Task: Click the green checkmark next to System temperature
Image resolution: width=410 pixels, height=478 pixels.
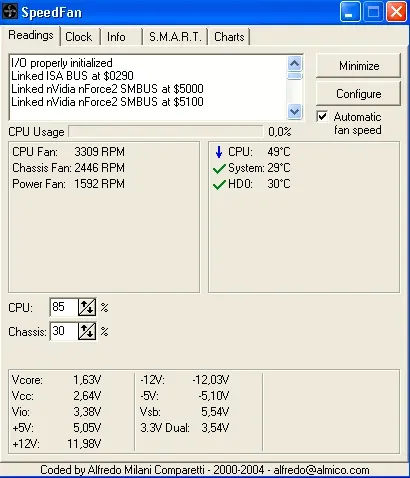Action: click(x=219, y=169)
